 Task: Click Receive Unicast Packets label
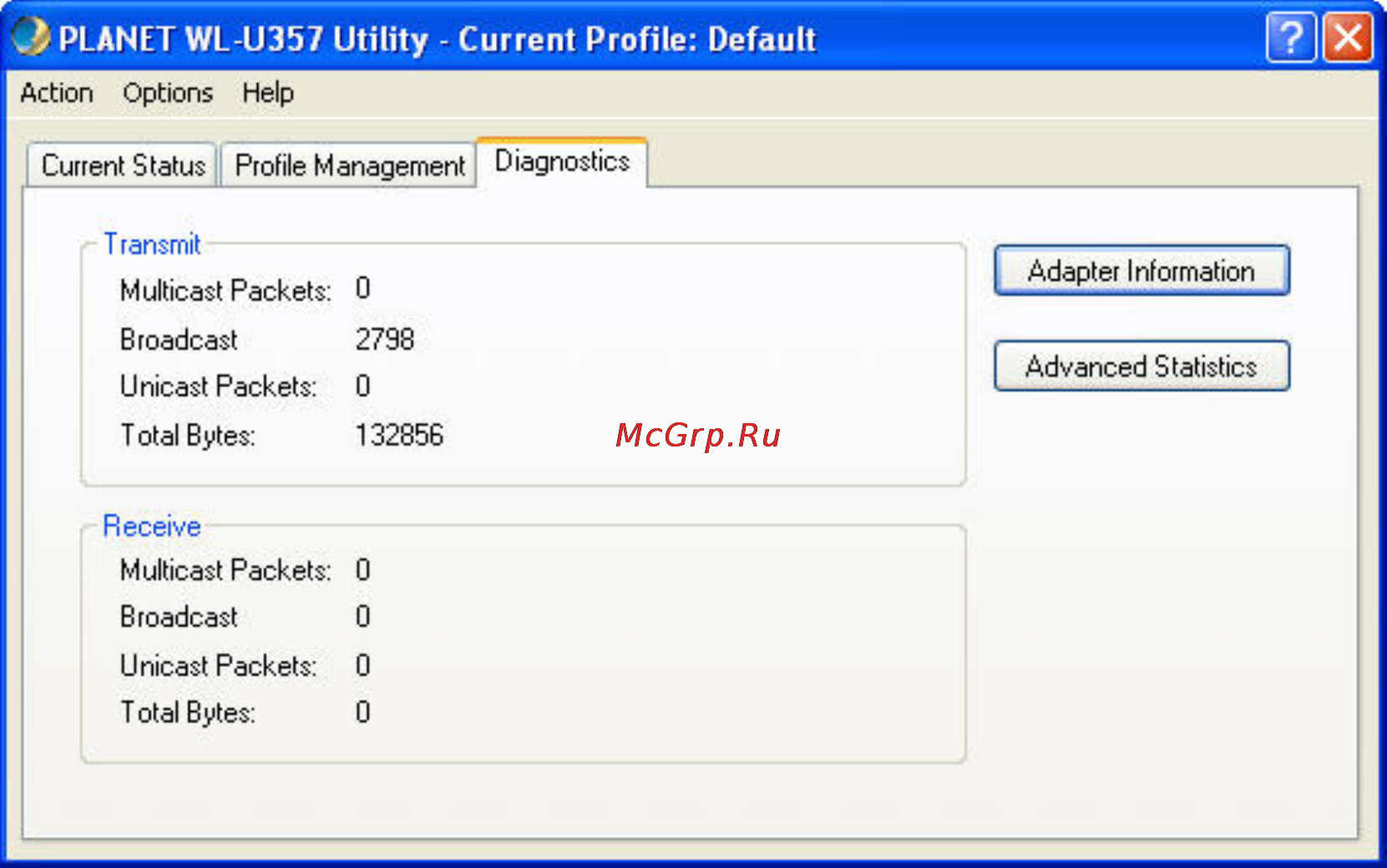click(x=219, y=665)
